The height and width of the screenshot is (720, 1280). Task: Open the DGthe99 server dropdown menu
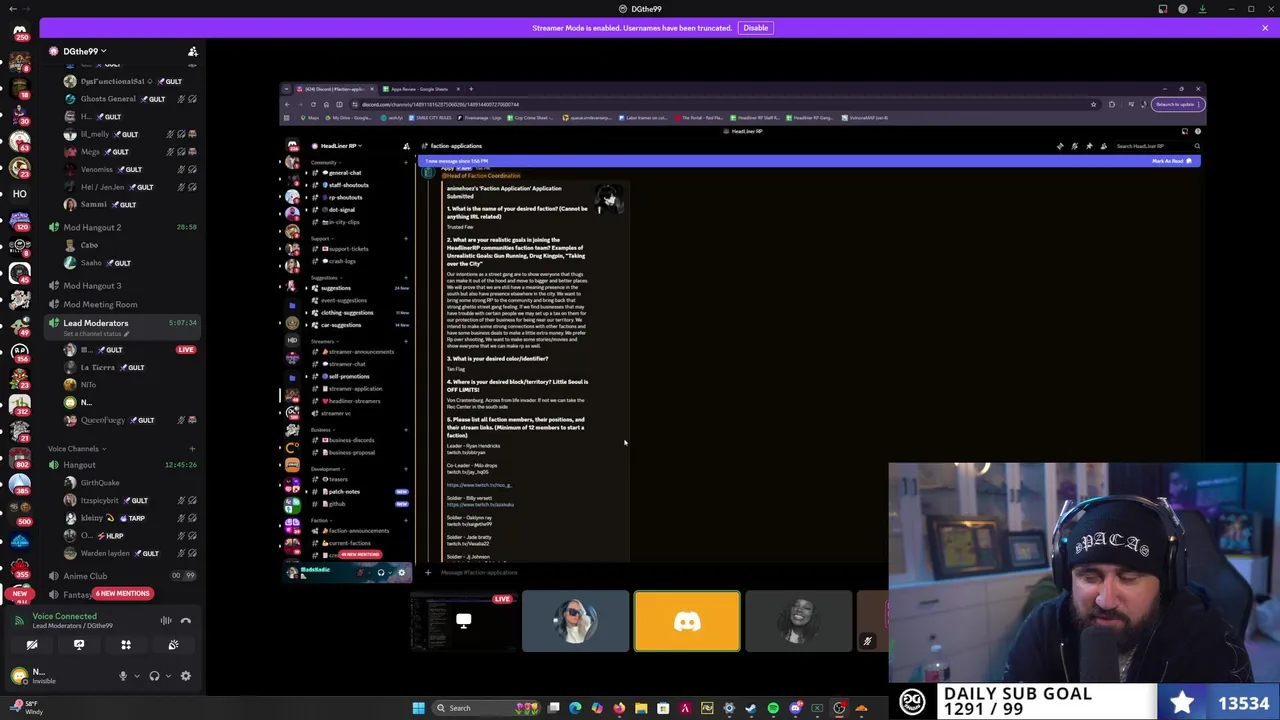(x=84, y=51)
